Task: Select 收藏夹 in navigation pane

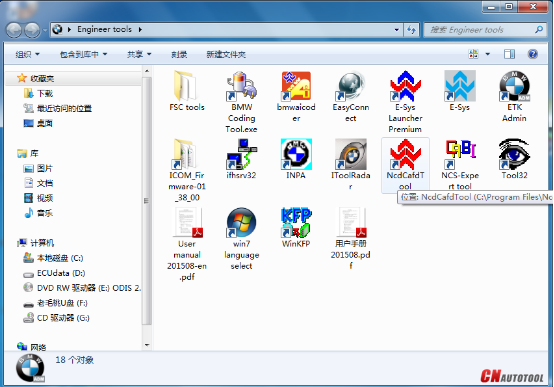Action: point(42,78)
